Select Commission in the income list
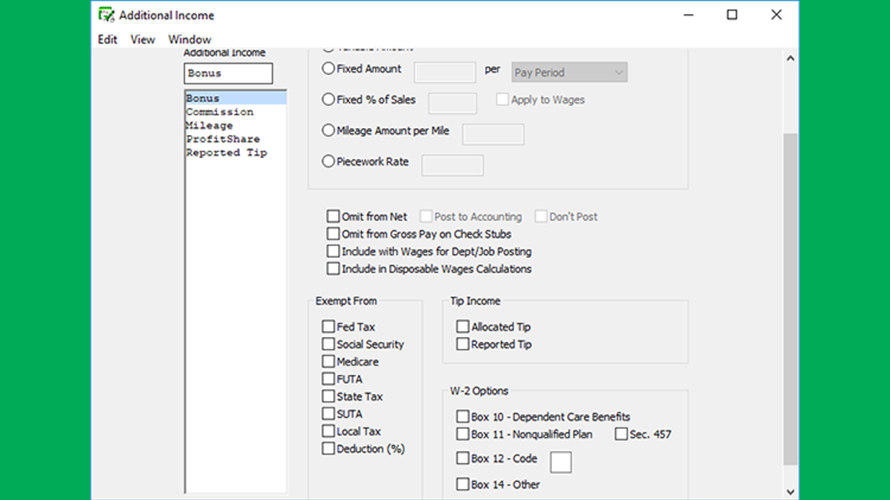Screen dimensions: 890x500 pos(219,112)
